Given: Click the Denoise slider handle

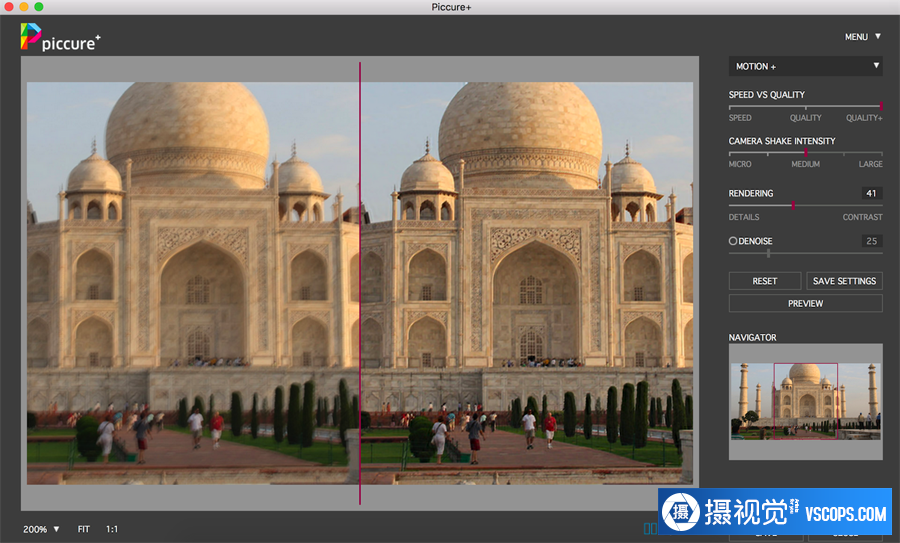Looking at the screenshot, I should [x=768, y=253].
